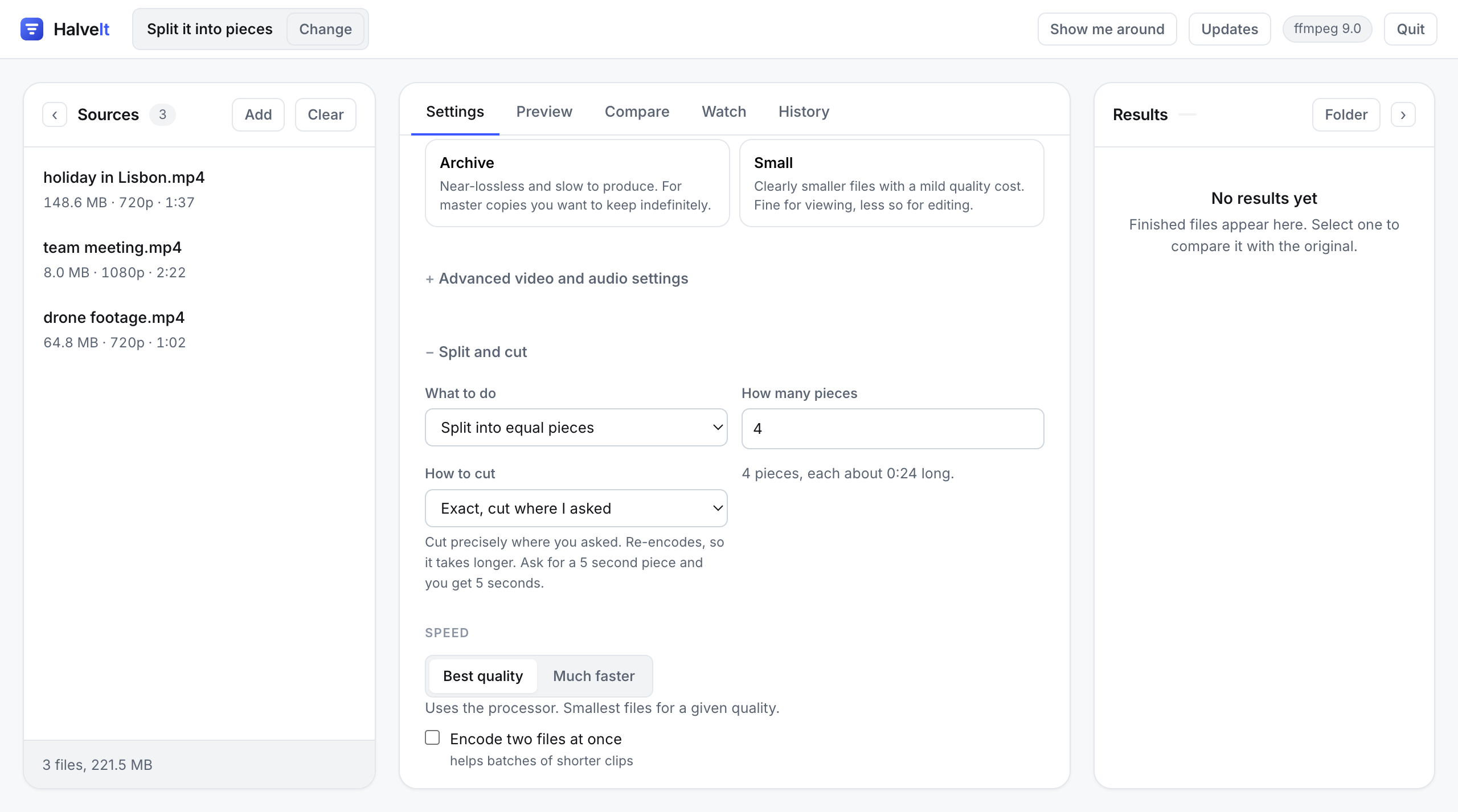Collapse the Results panel with the right chevron
1458x812 pixels.
(x=1403, y=115)
